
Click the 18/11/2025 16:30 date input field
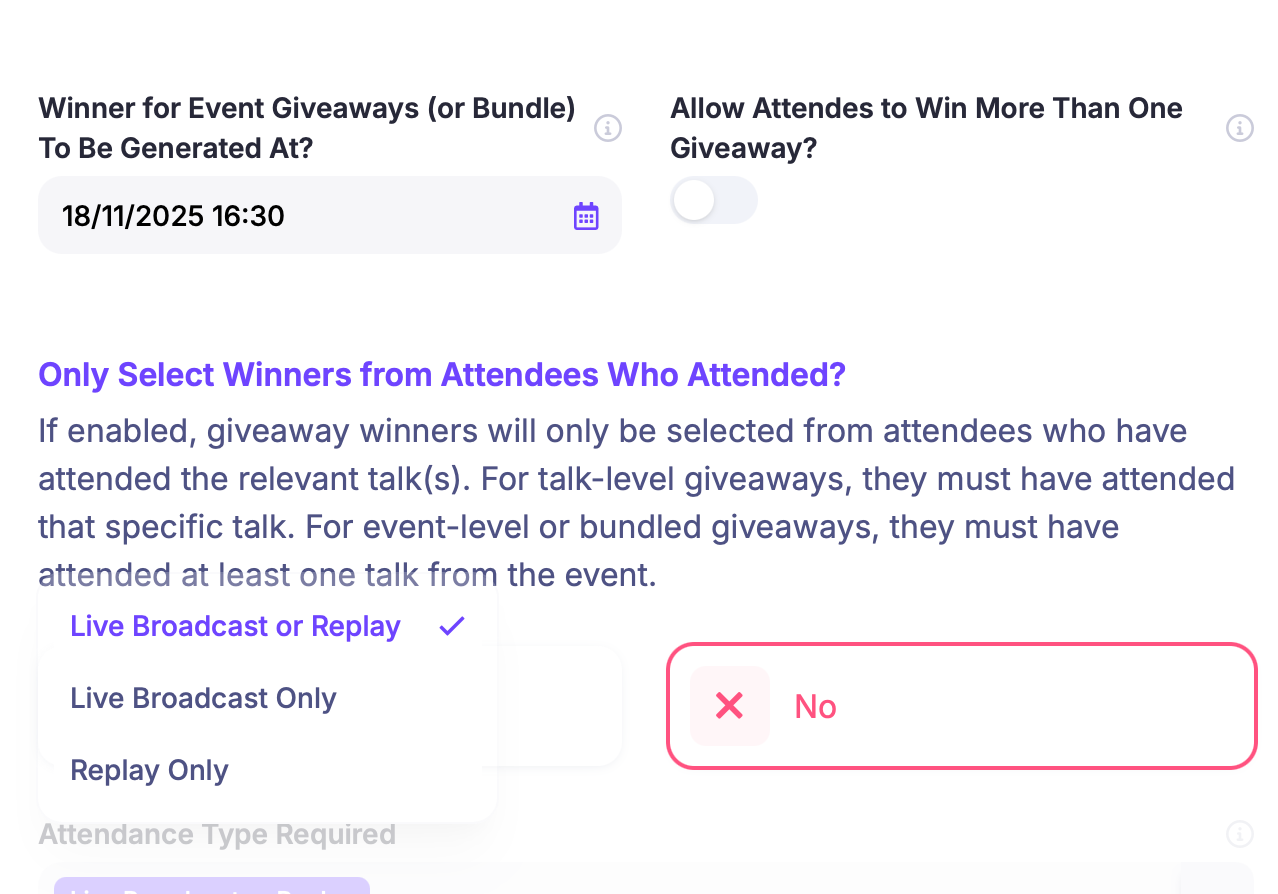coord(330,215)
